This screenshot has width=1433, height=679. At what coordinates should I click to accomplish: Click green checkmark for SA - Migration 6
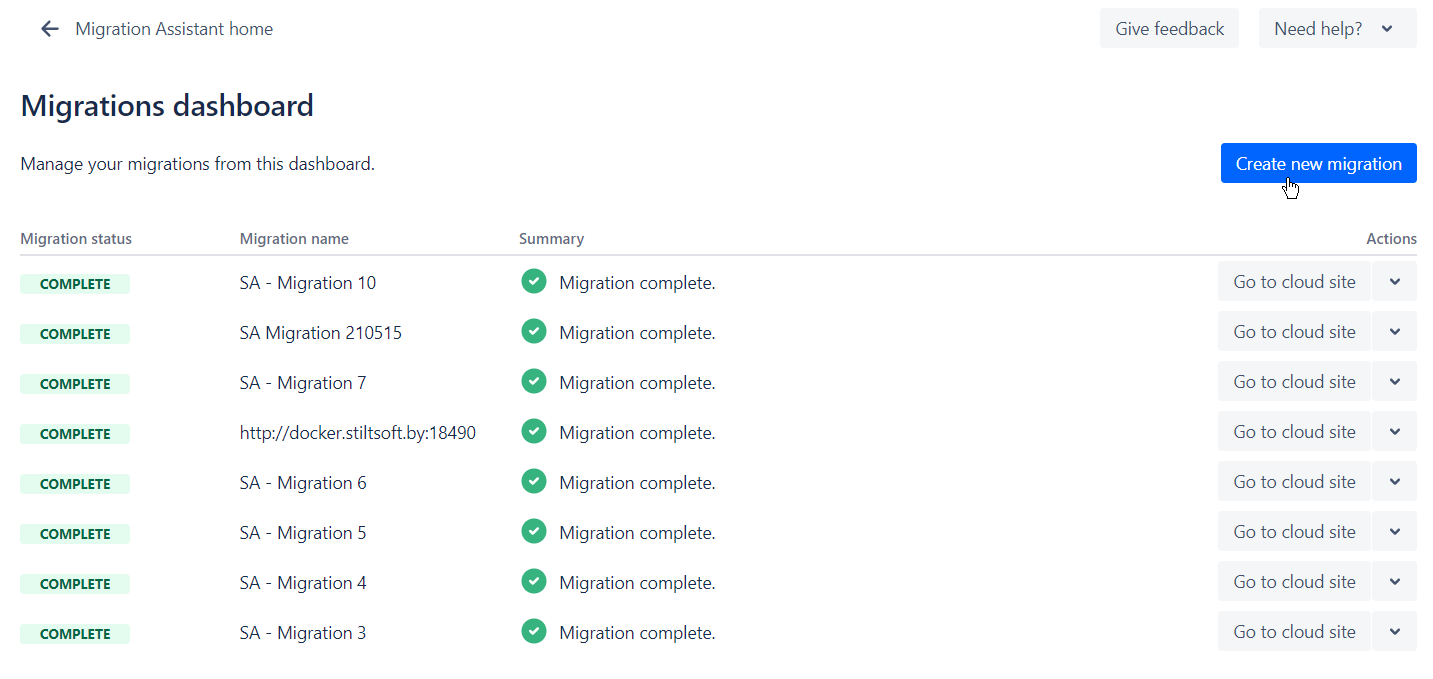[534, 481]
